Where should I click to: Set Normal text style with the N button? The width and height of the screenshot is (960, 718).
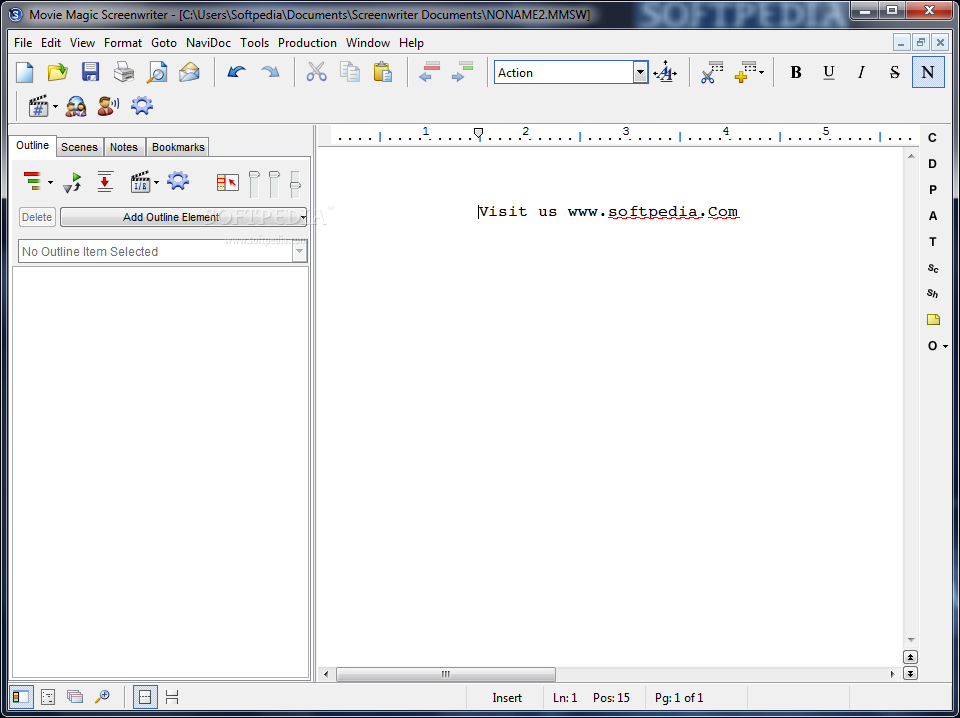(x=928, y=72)
